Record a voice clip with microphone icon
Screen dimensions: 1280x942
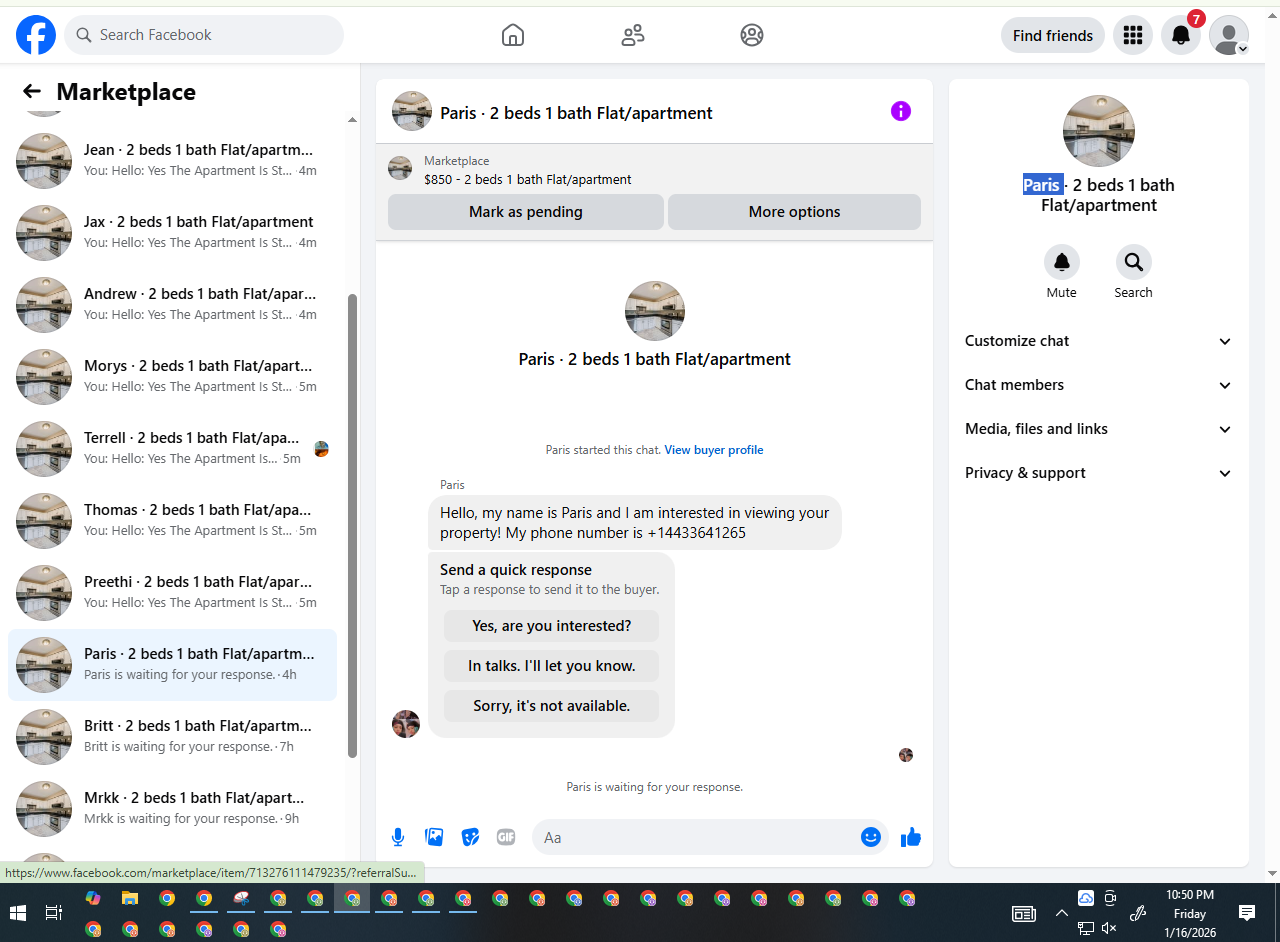point(398,837)
